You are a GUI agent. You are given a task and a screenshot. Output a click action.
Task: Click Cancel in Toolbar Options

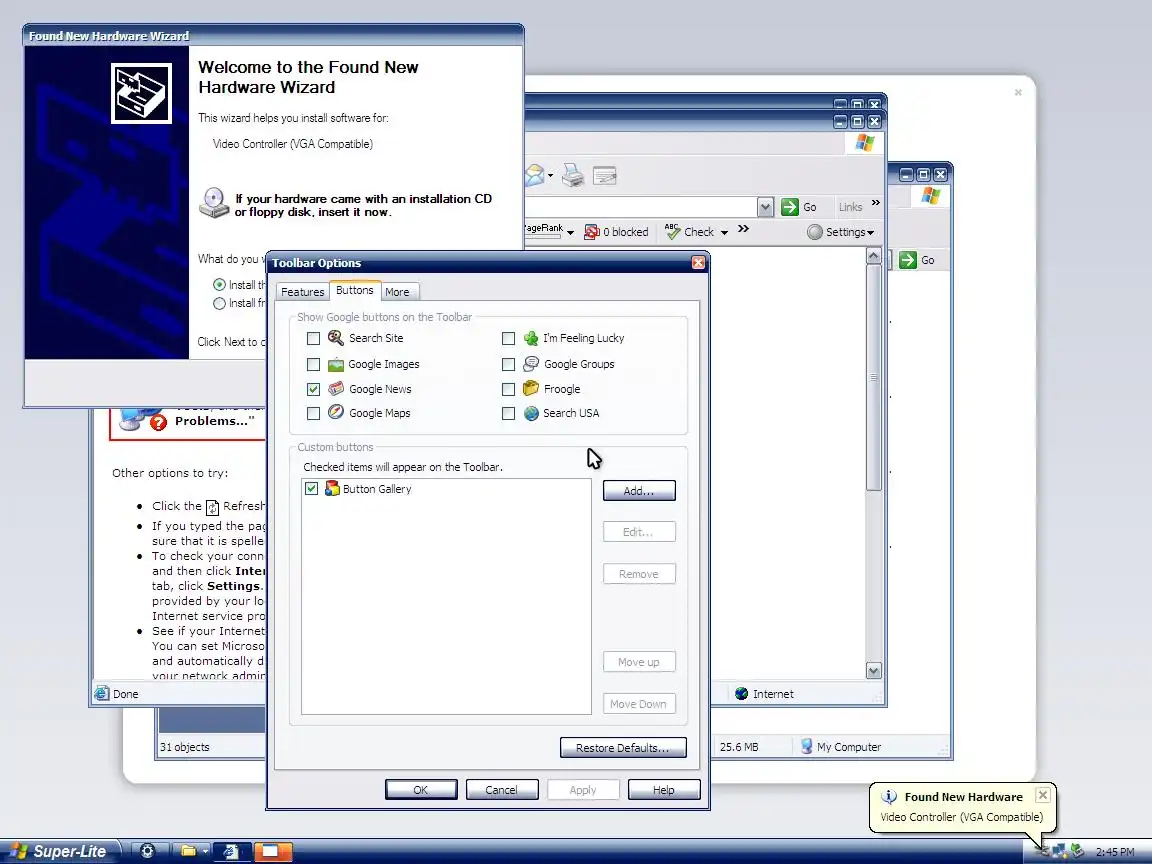[501, 790]
